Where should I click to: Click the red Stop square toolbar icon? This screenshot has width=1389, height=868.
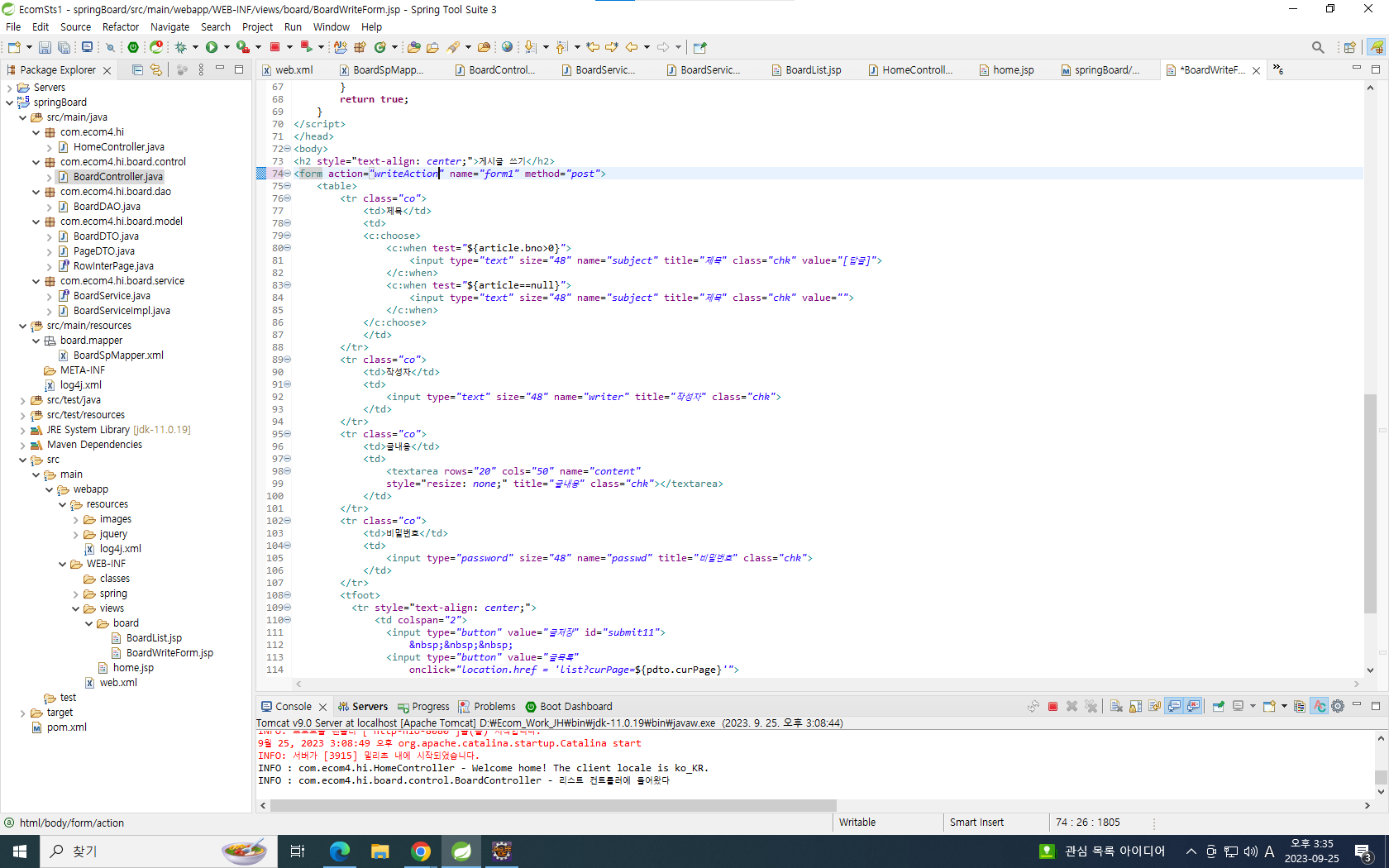pyautogui.click(x=275, y=47)
